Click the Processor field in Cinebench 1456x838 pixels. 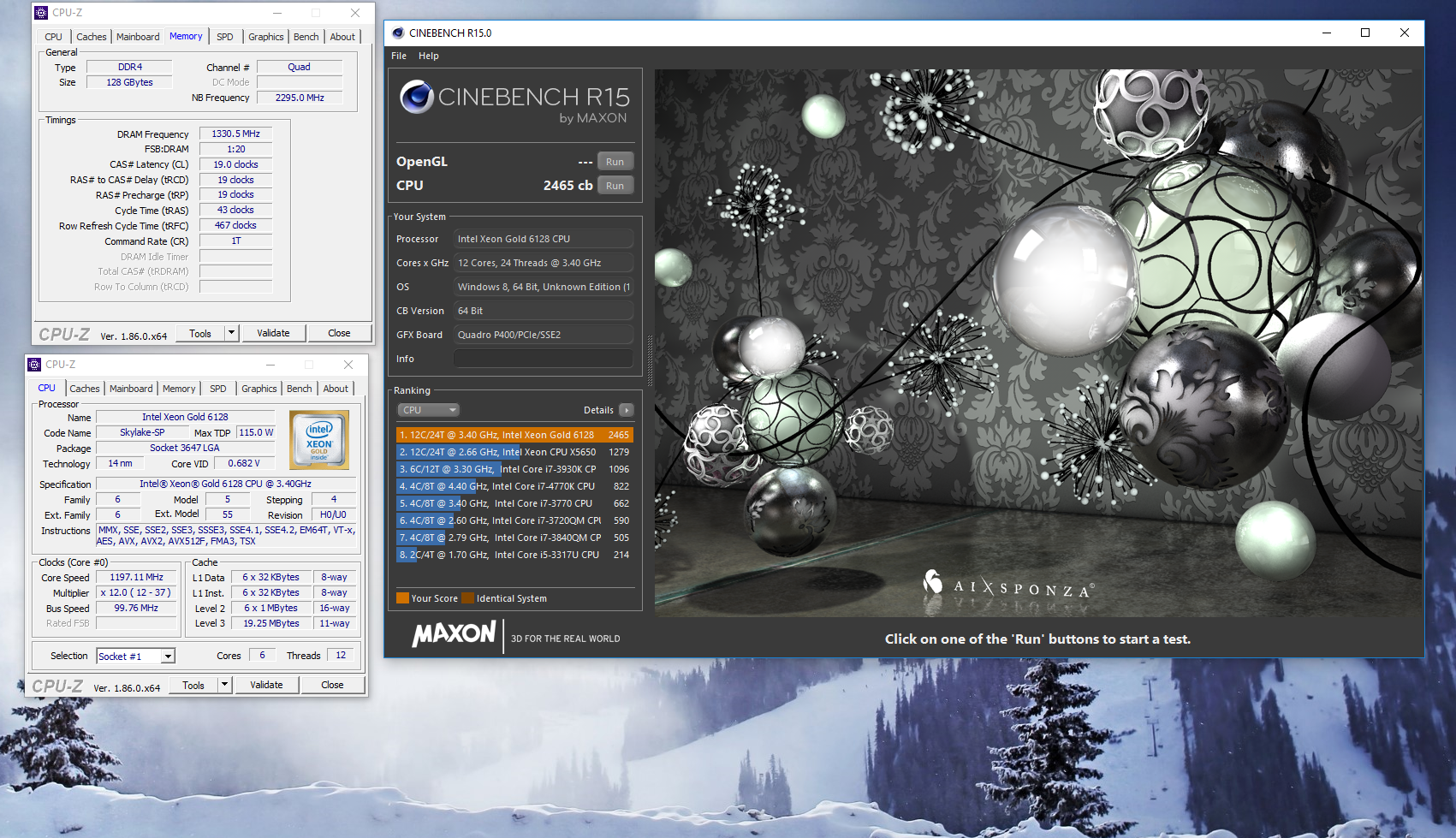click(544, 239)
